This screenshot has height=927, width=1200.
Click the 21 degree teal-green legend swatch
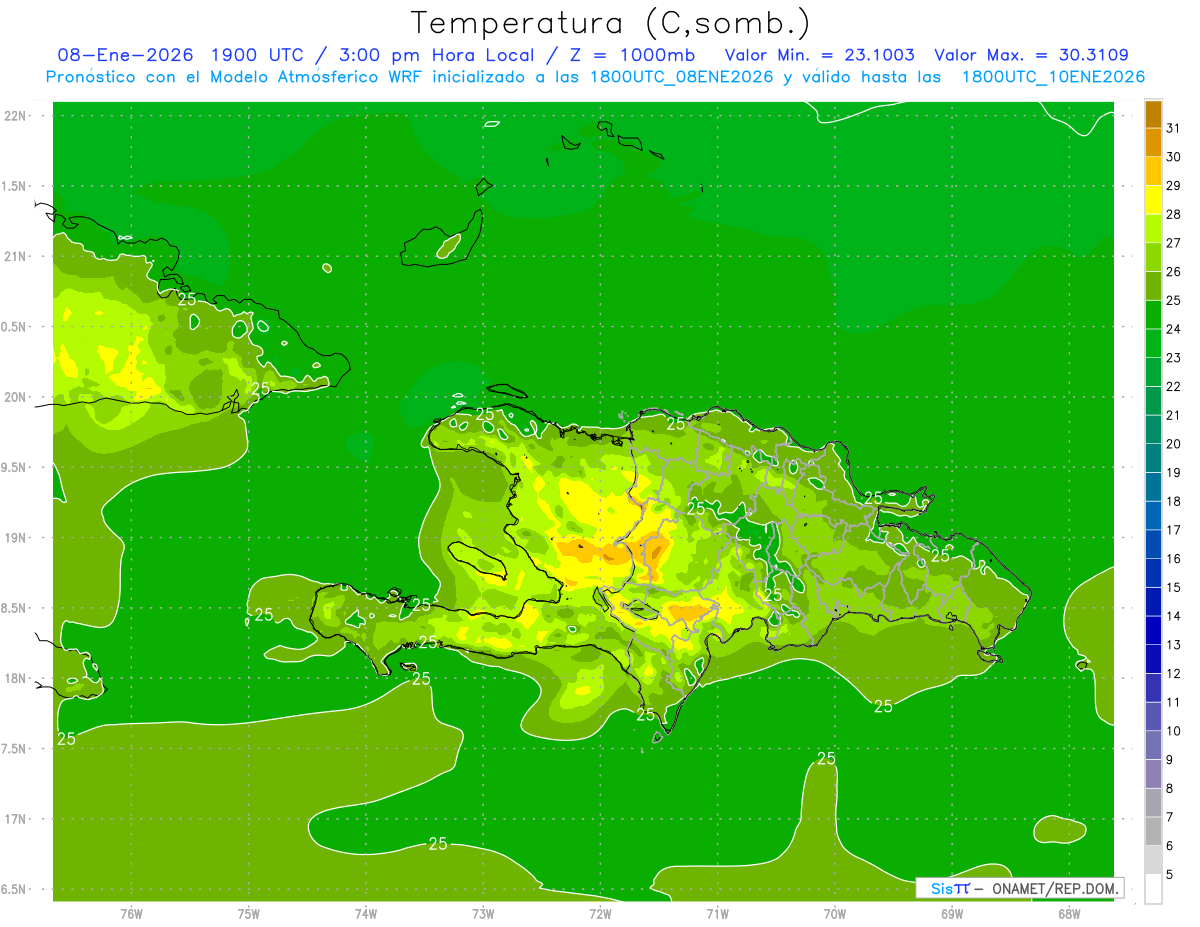[x=1153, y=401]
